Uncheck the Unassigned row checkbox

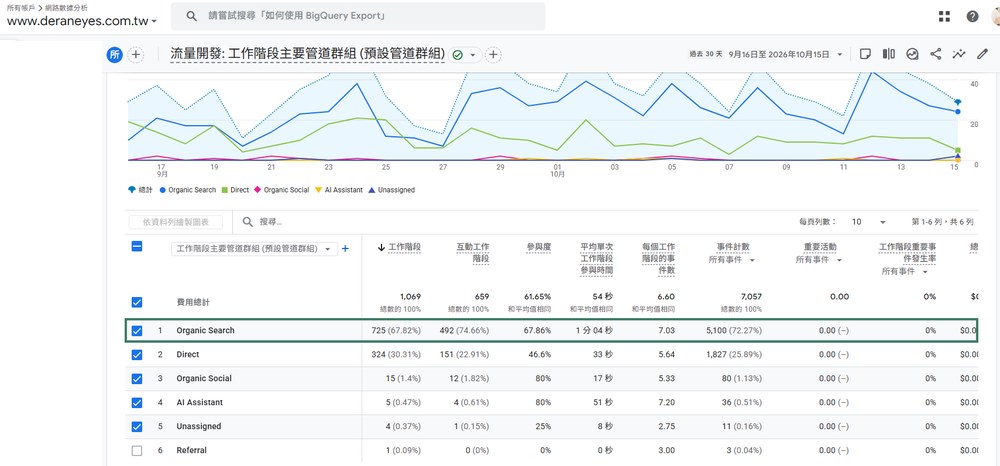(x=136, y=426)
